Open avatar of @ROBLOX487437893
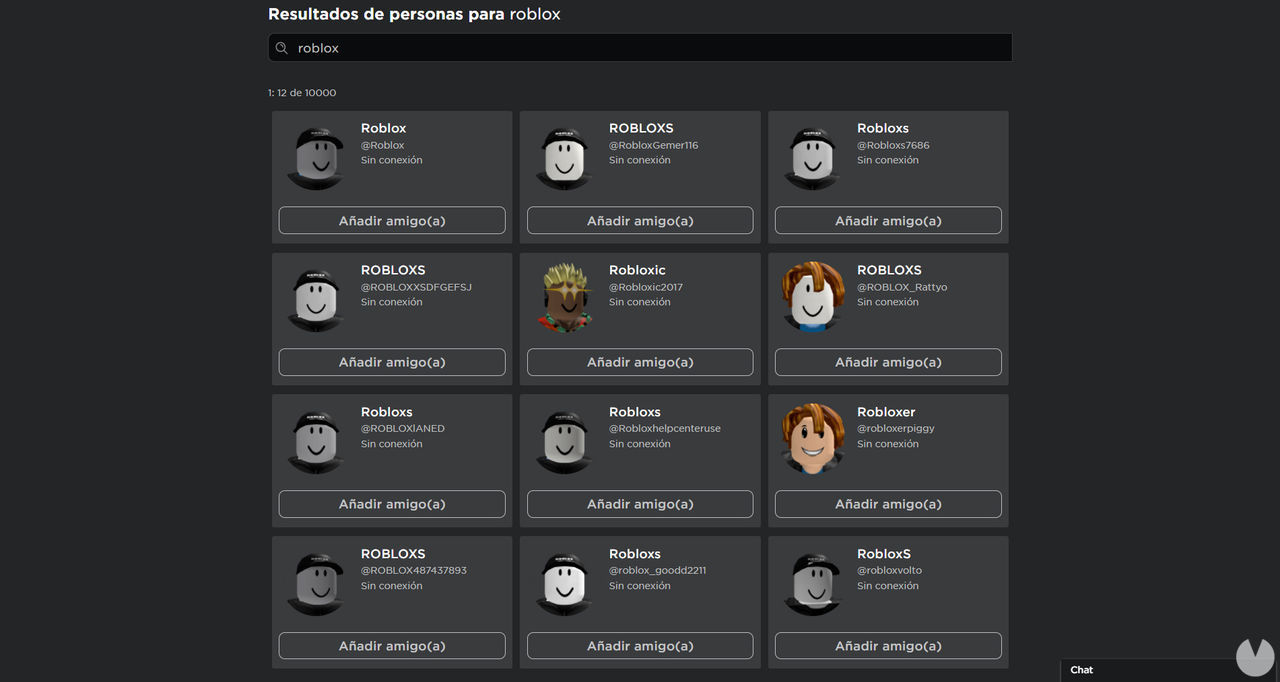Image resolution: width=1280 pixels, height=682 pixels. pos(316,584)
